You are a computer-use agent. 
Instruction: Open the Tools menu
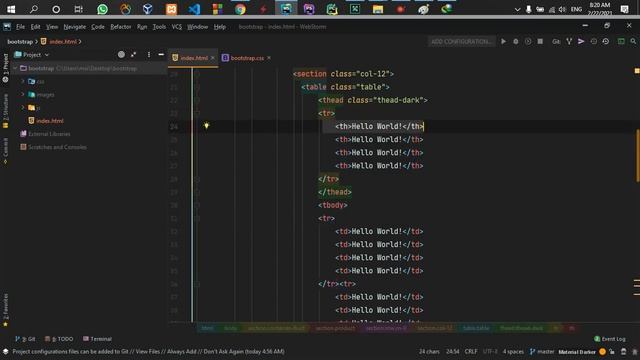159,27
